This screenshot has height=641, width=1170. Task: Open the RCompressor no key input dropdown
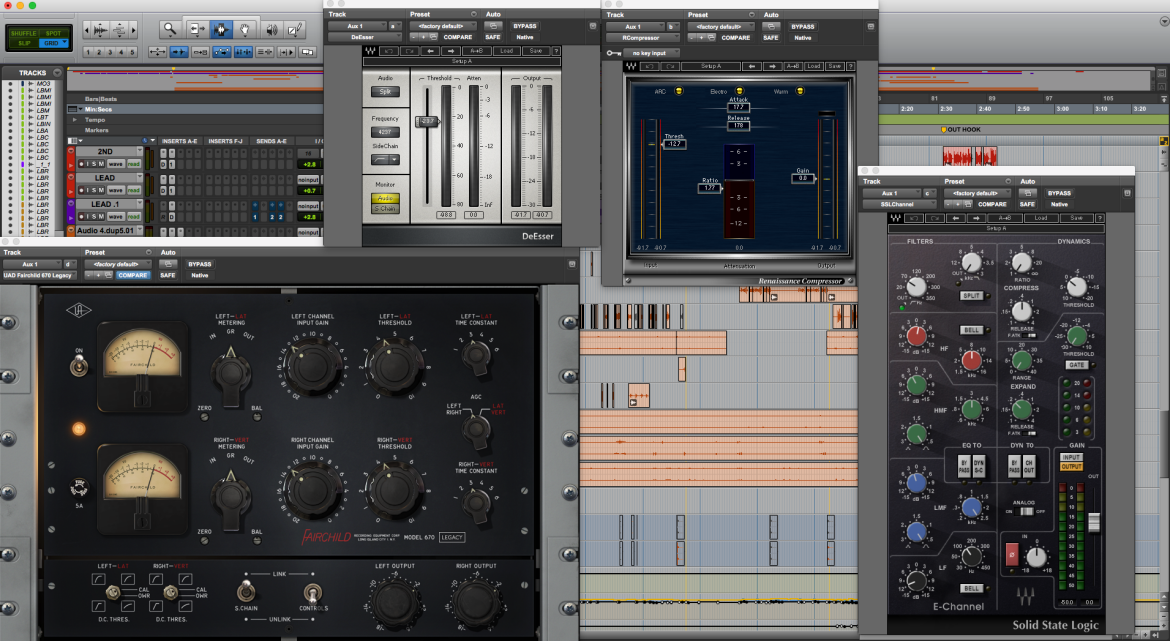point(650,53)
